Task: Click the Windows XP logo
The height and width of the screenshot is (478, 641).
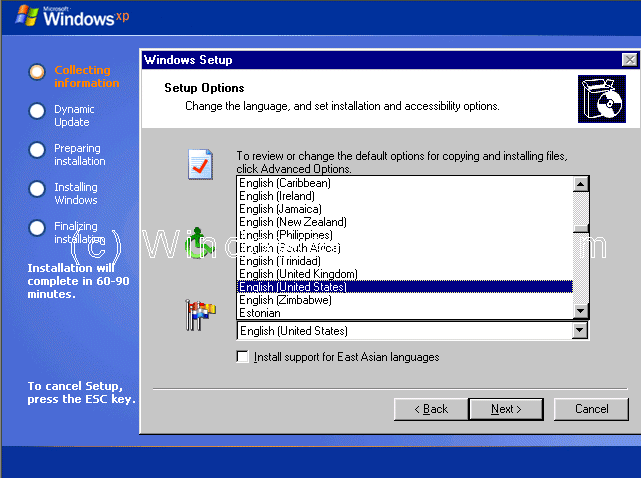Action: [66, 17]
